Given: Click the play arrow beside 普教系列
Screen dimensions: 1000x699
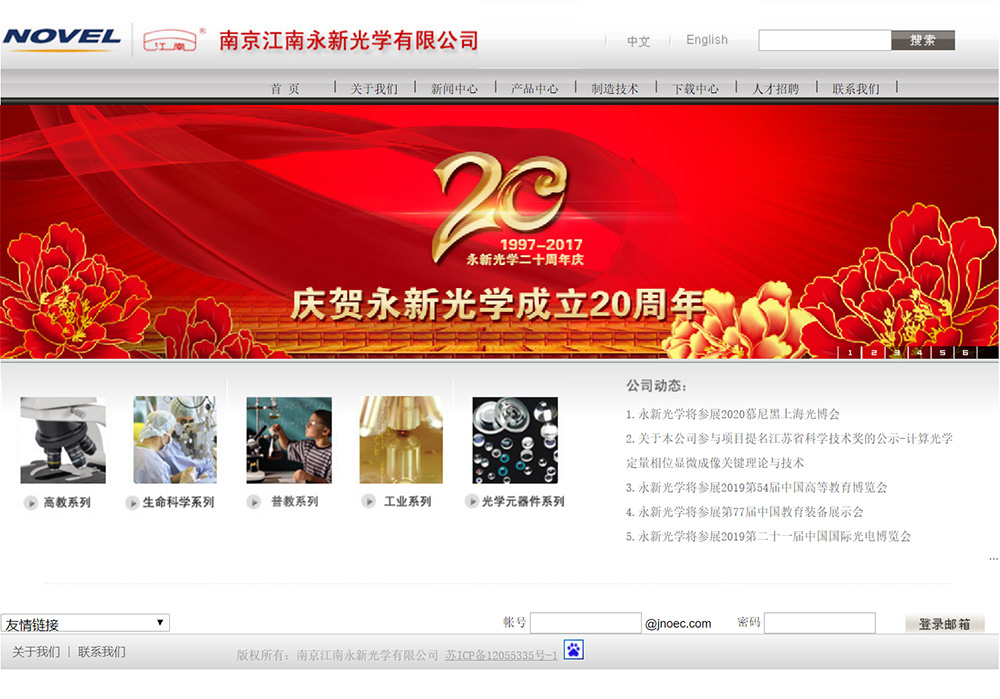Looking at the screenshot, I should (254, 502).
